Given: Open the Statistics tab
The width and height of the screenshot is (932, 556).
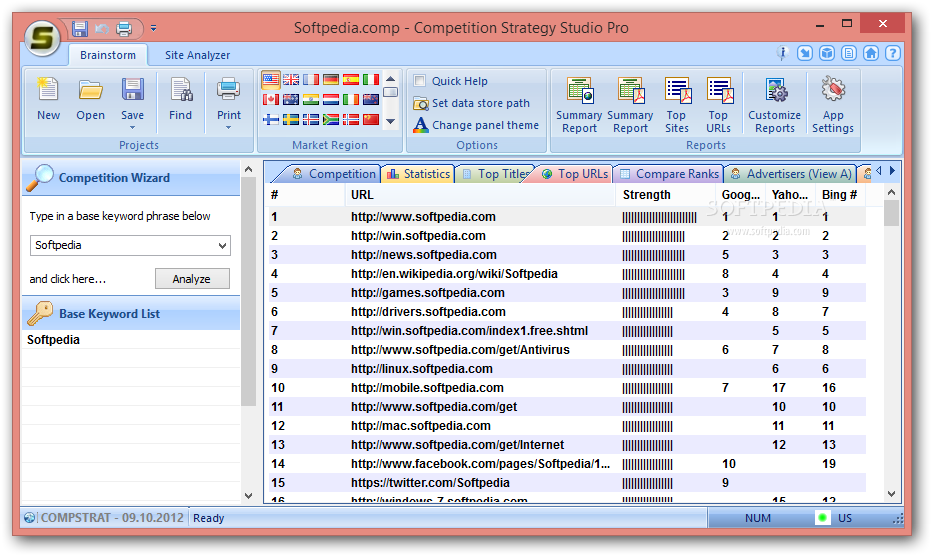Looking at the screenshot, I should click(420, 174).
